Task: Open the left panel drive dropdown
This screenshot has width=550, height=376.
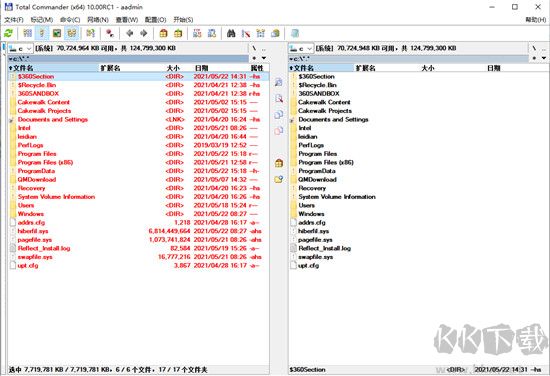Action: coord(20,48)
